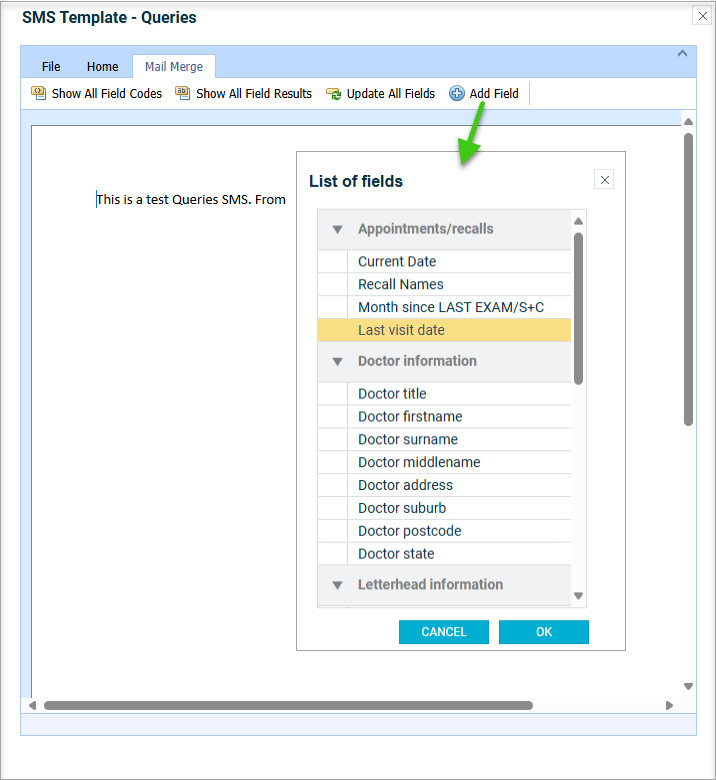Click editor vertical scrollbar thumb
Viewport: 716px width, 780px height.
688,280
